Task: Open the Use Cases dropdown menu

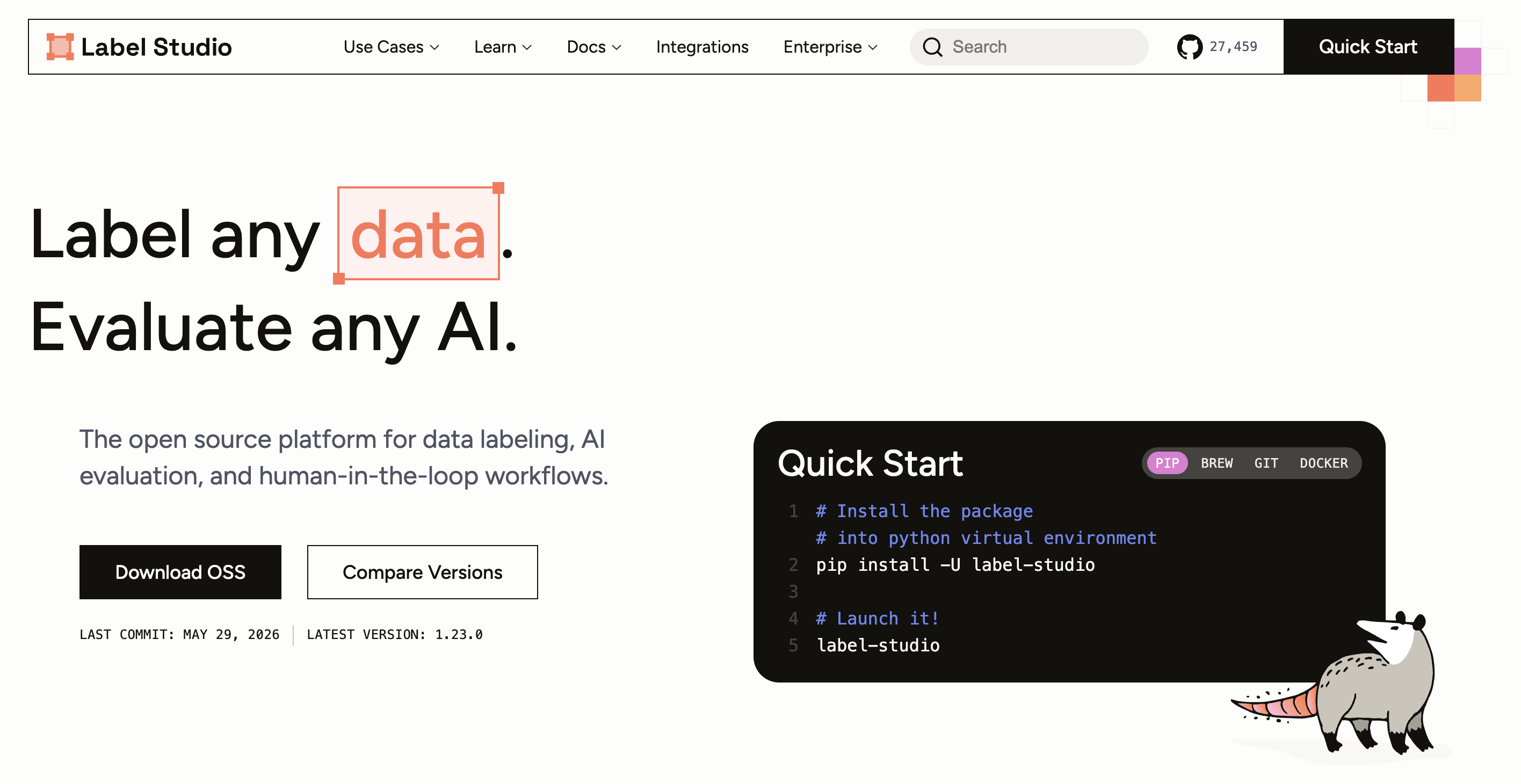Action: (x=392, y=47)
